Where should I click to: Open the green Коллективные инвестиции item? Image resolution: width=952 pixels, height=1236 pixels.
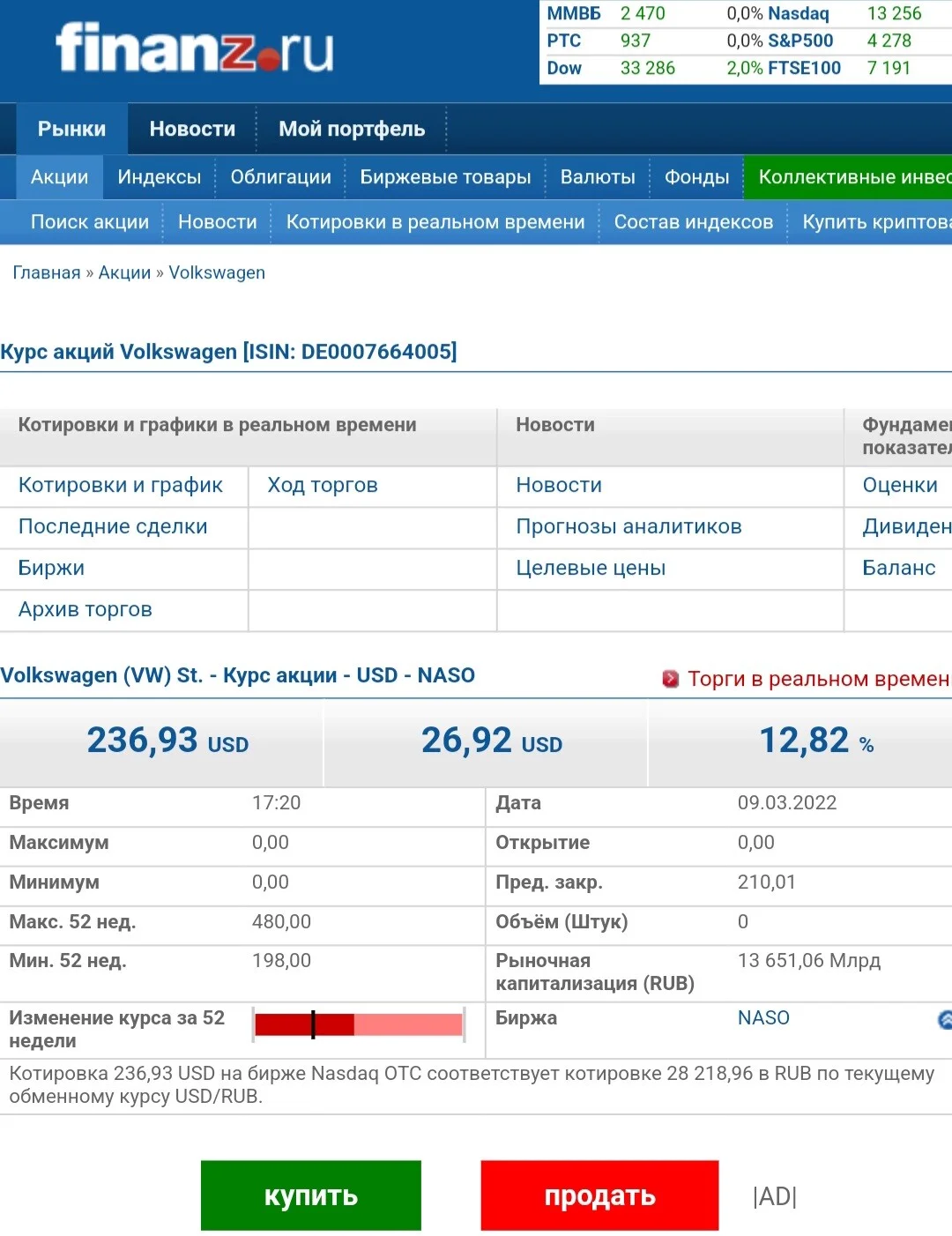(848, 177)
